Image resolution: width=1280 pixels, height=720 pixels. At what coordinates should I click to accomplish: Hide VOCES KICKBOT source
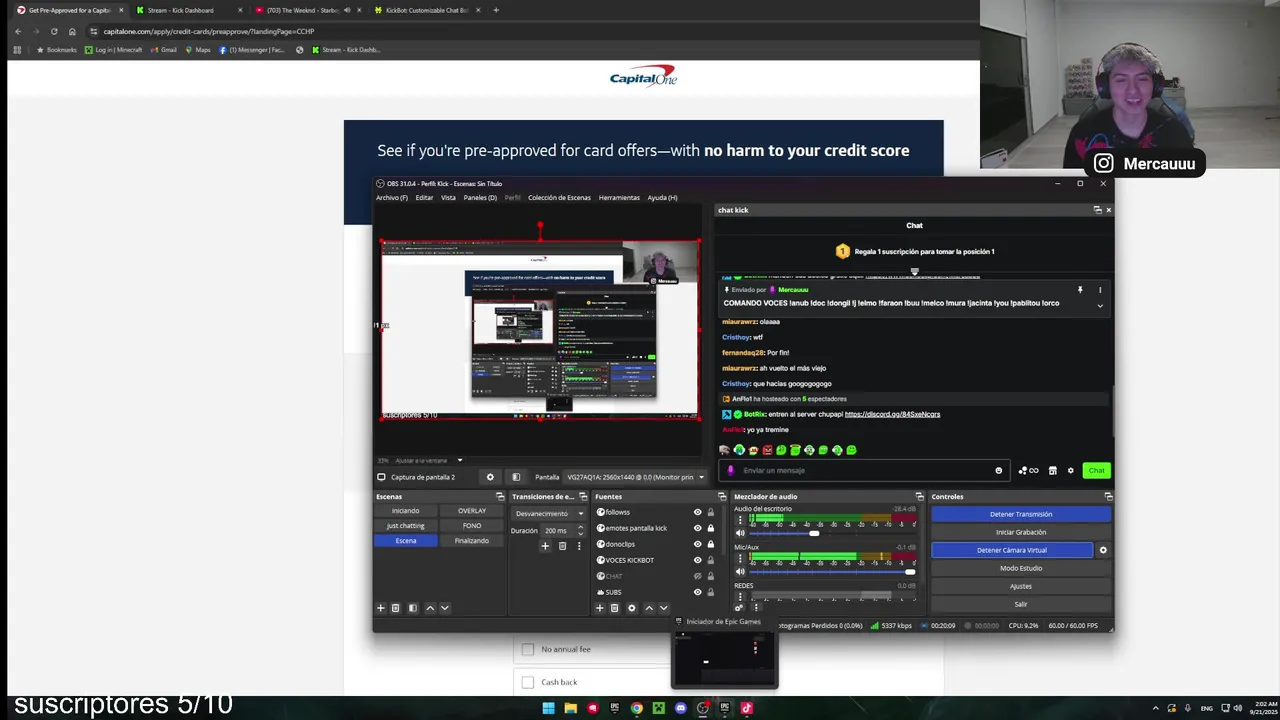[x=698, y=560]
